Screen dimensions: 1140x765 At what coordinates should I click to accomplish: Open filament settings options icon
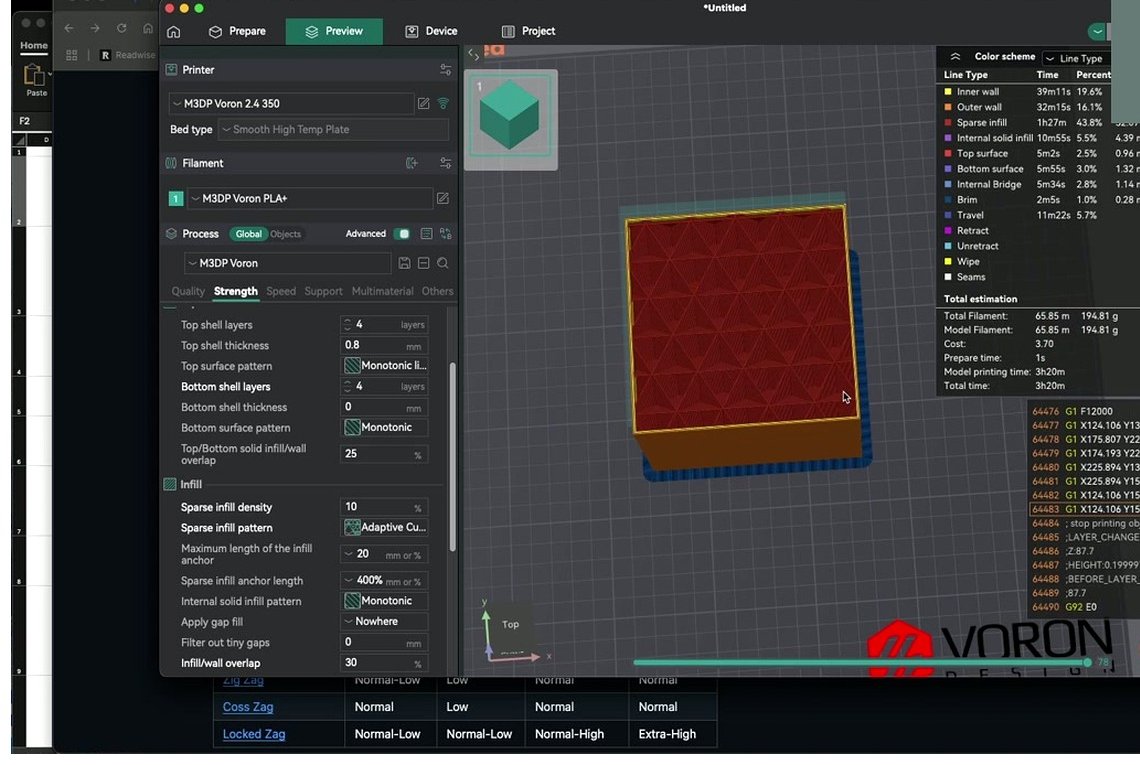tap(445, 163)
